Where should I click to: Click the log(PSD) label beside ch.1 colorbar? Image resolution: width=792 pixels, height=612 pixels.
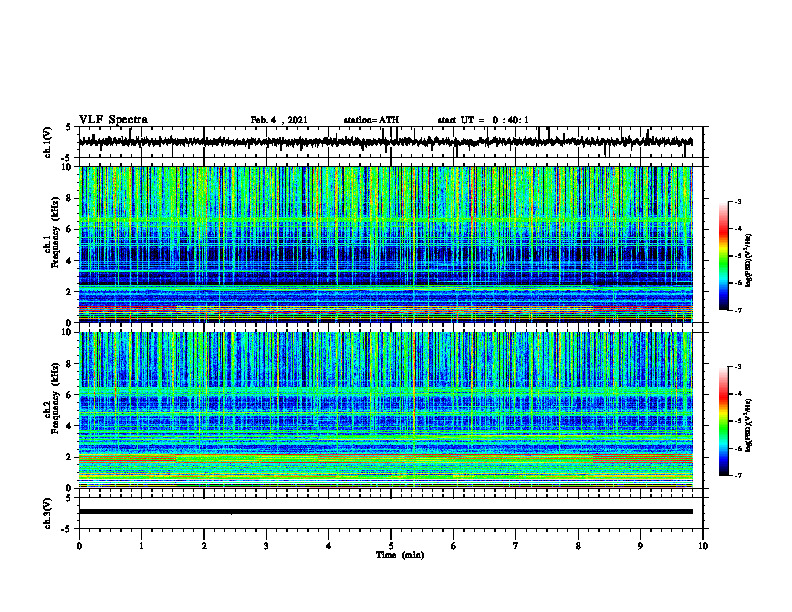click(x=750, y=260)
